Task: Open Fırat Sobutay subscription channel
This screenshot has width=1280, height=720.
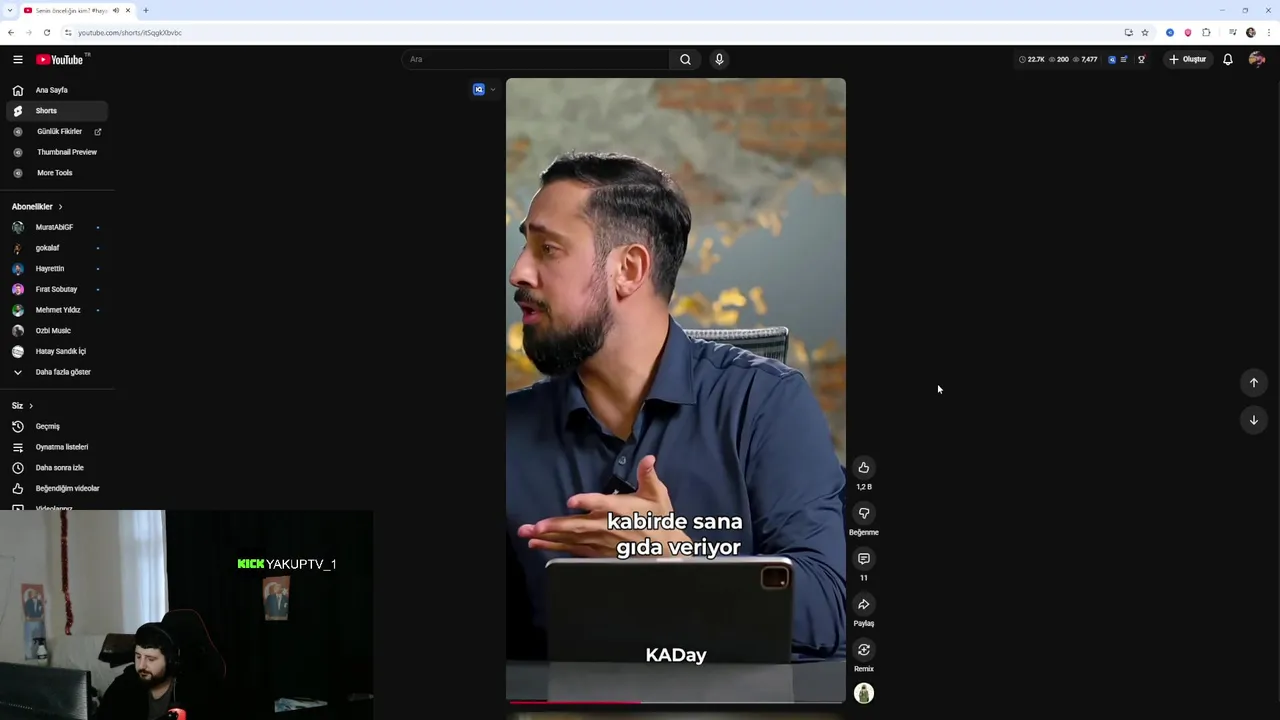Action: tap(55, 289)
